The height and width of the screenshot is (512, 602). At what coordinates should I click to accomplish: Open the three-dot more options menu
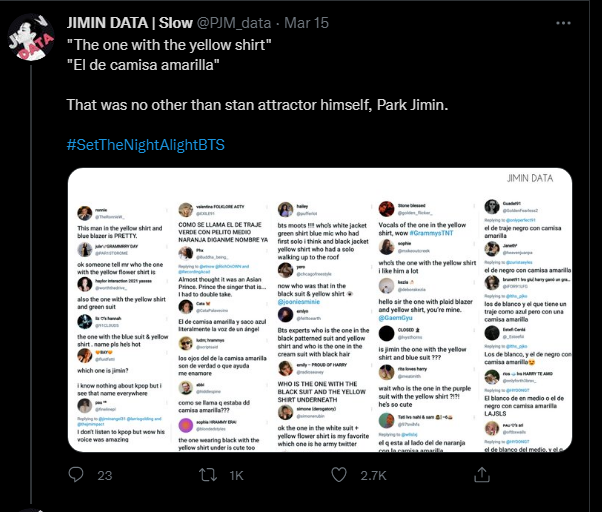(563, 23)
